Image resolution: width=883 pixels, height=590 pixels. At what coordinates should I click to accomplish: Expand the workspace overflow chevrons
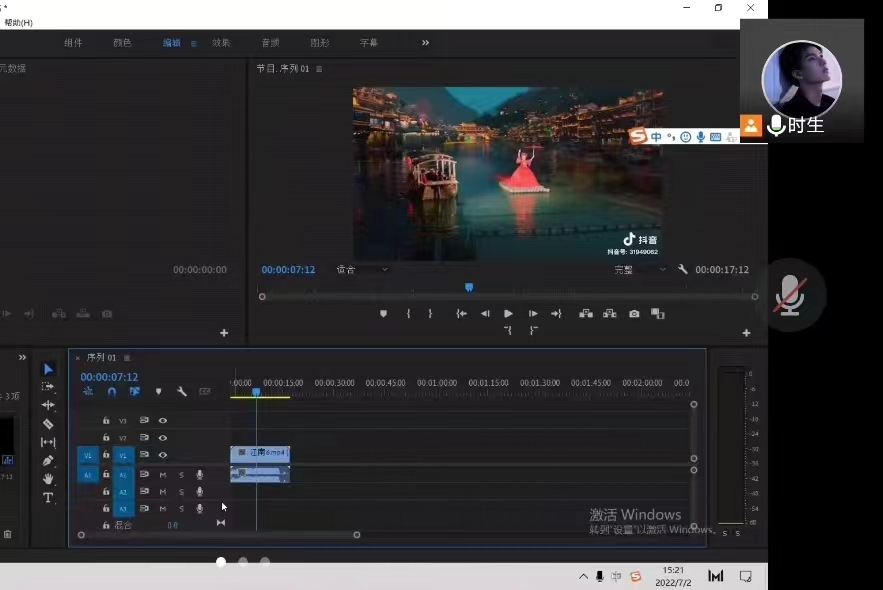point(425,43)
